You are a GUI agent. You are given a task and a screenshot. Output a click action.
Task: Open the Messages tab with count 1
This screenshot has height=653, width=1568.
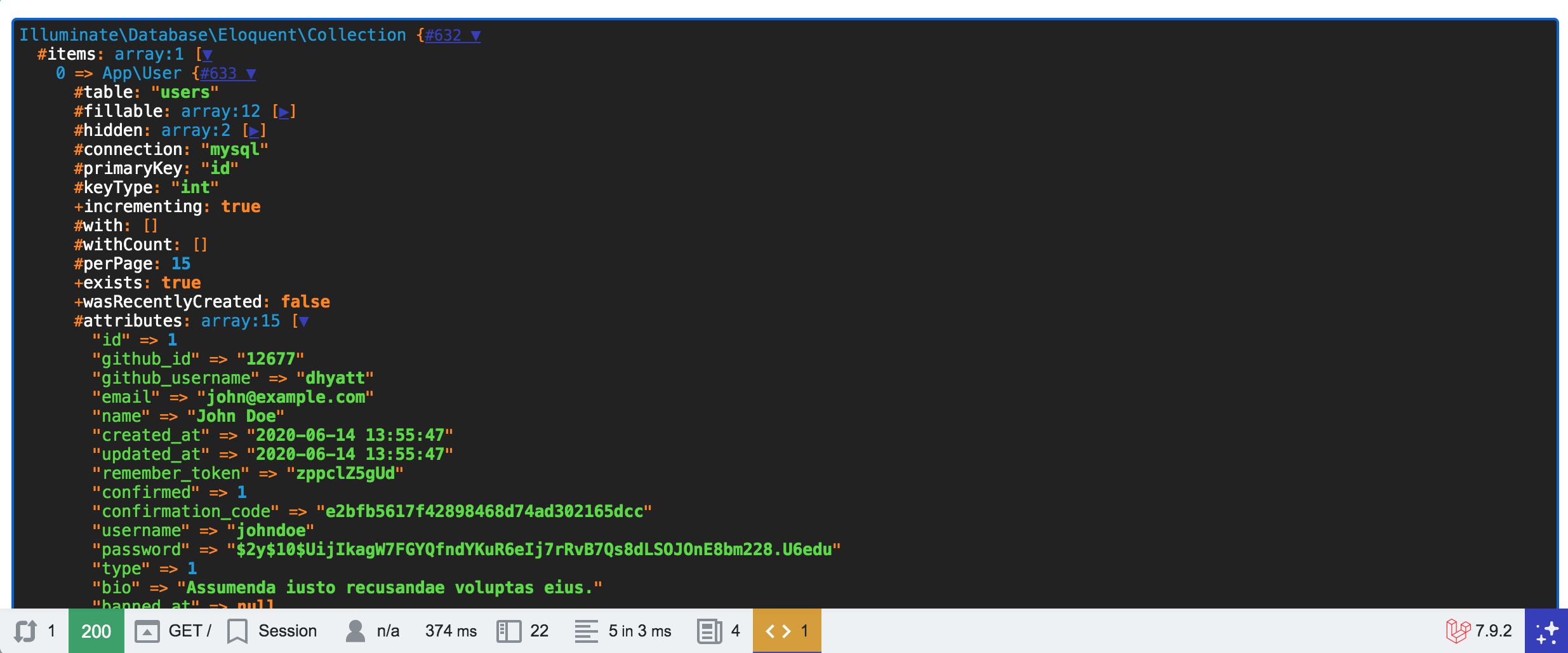pyautogui.click(x=35, y=631)
